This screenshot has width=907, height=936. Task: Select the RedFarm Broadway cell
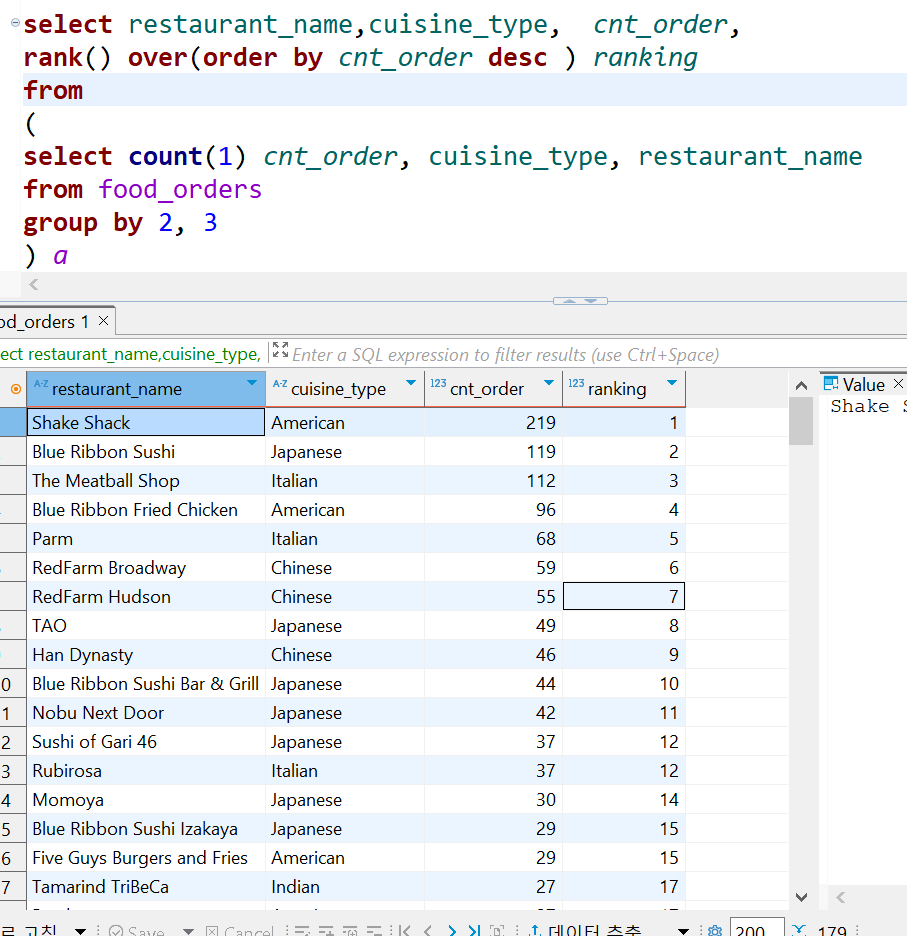tap(146, 568)
